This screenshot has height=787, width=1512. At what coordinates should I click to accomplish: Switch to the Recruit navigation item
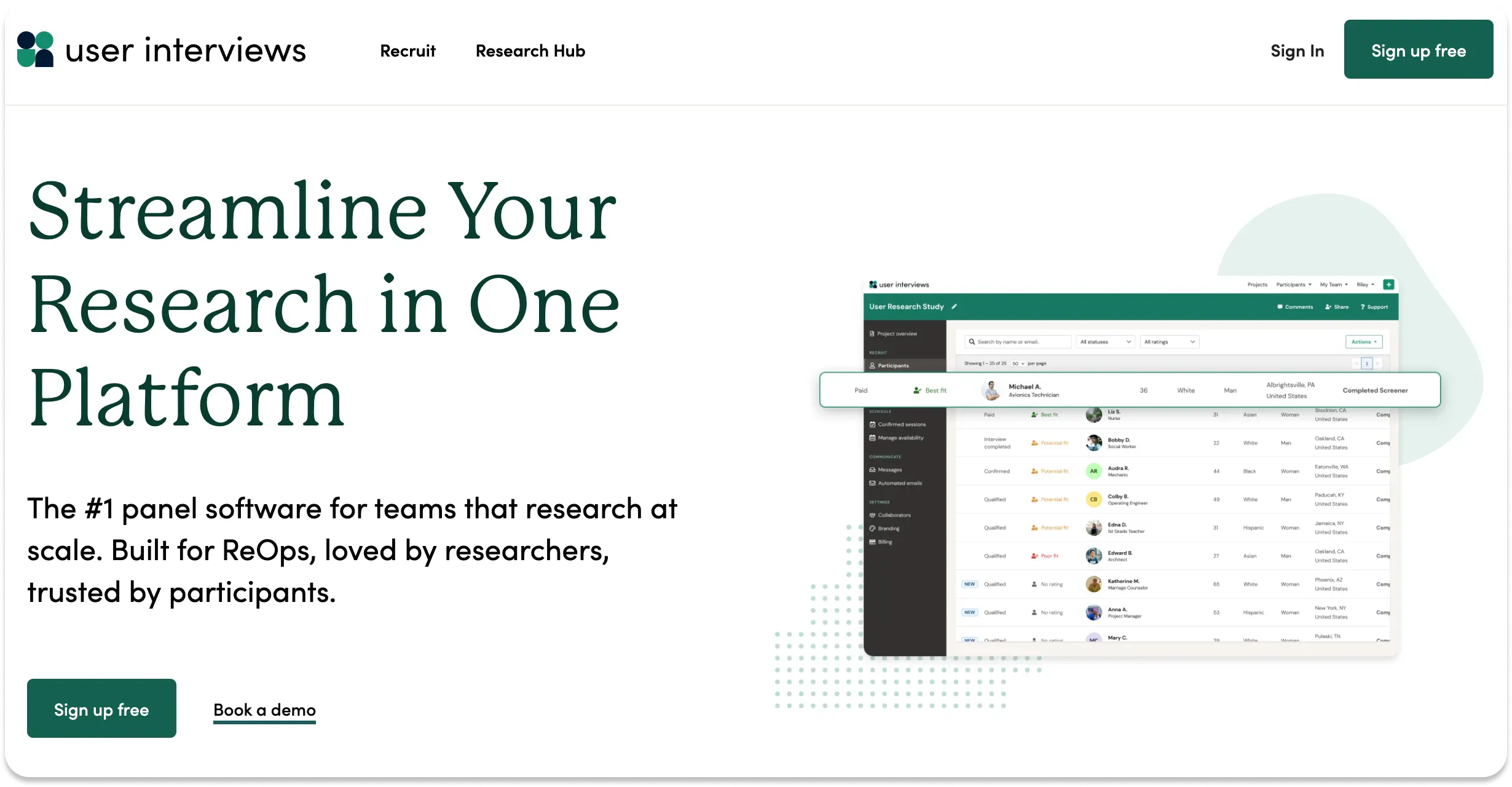(408, 50)
